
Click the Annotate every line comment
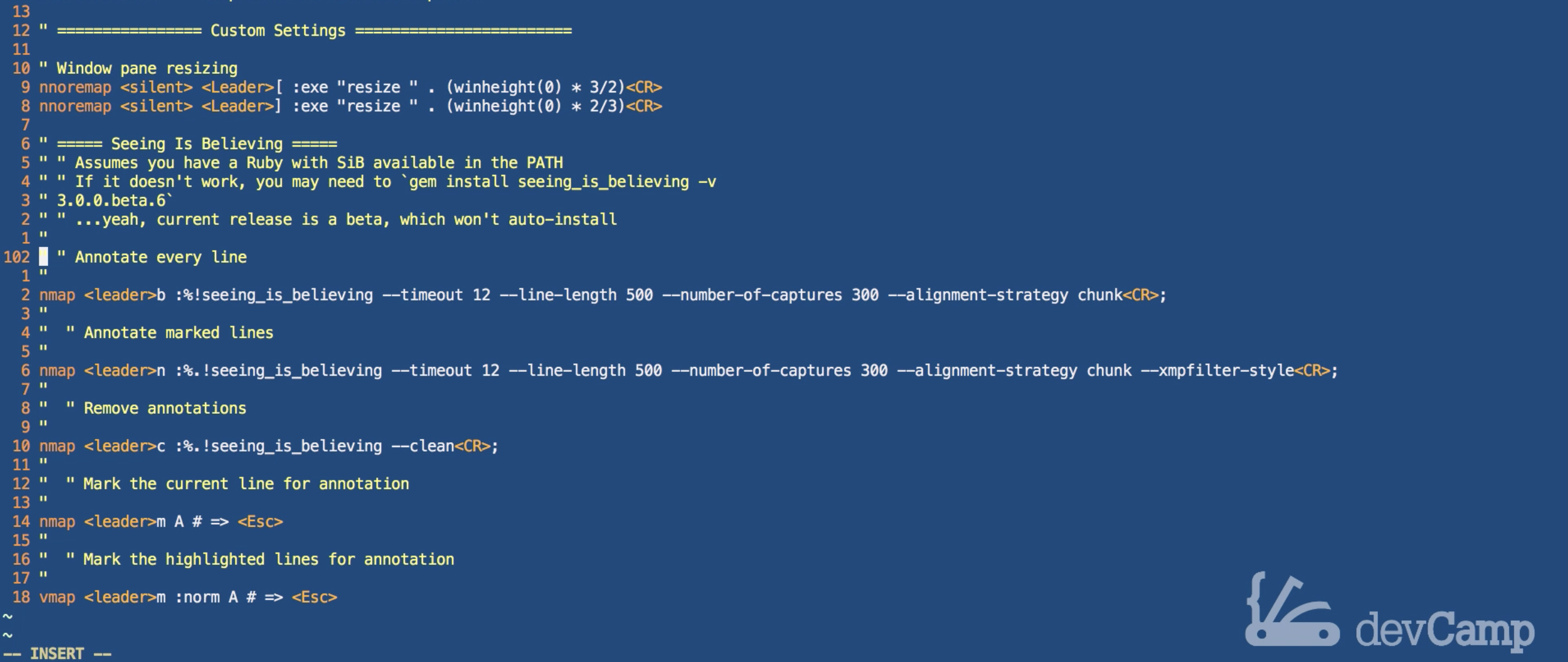[161, 257]
